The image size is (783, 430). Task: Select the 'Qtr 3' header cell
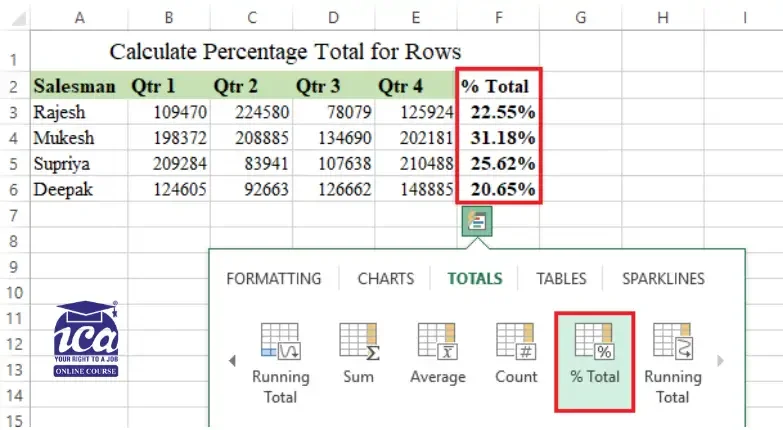click(334, 86)
